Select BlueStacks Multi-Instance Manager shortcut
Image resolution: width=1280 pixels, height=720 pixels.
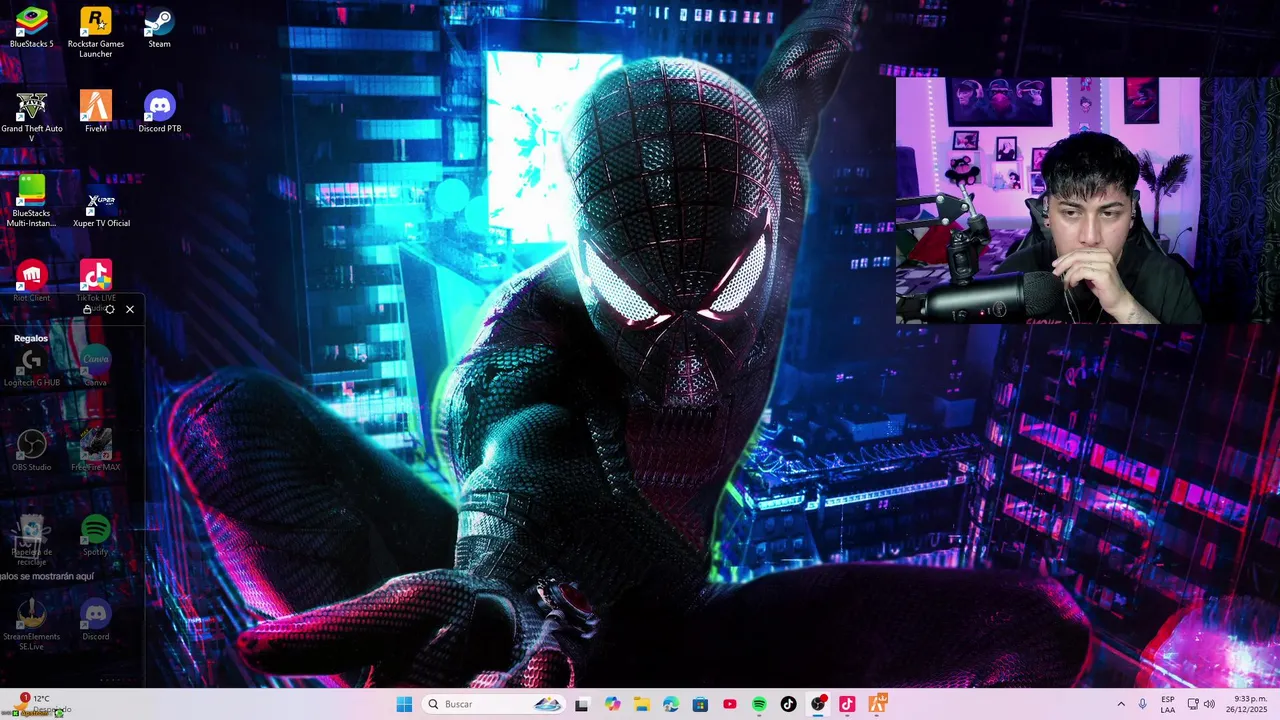tap(32, 202)
